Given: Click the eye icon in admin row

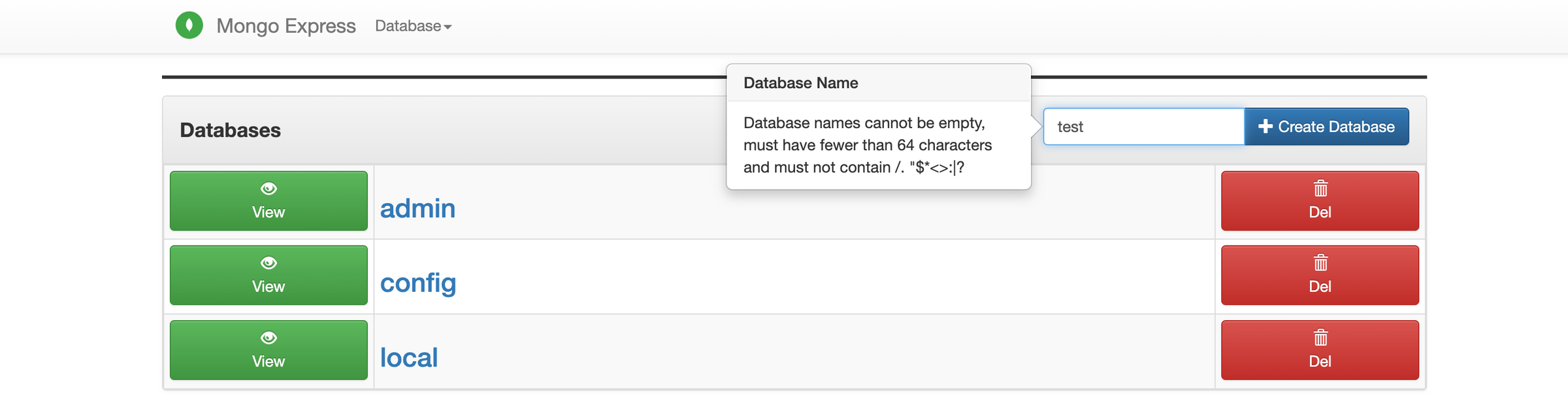Looking at the screenshot, I should [x=269, y=189].
